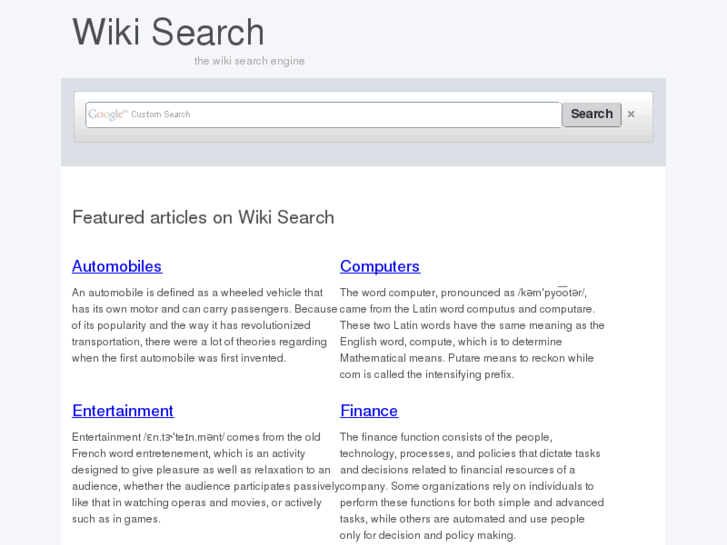
Task: Click 'first invented' ending the Automobiles text
Action: pyautogui.click(x=252, y=358)
